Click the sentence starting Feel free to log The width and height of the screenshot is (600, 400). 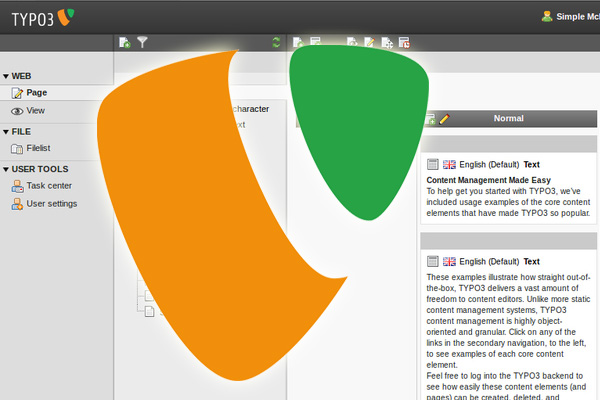(506, 385)
